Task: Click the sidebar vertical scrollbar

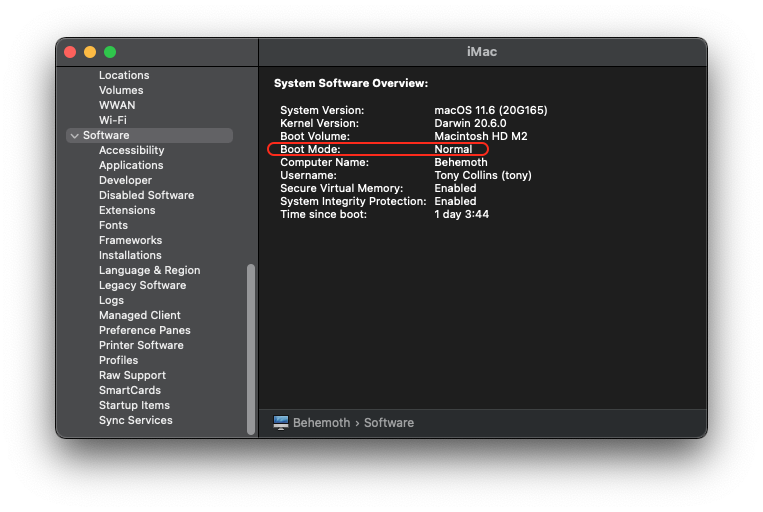Action: tap(251, 349)
